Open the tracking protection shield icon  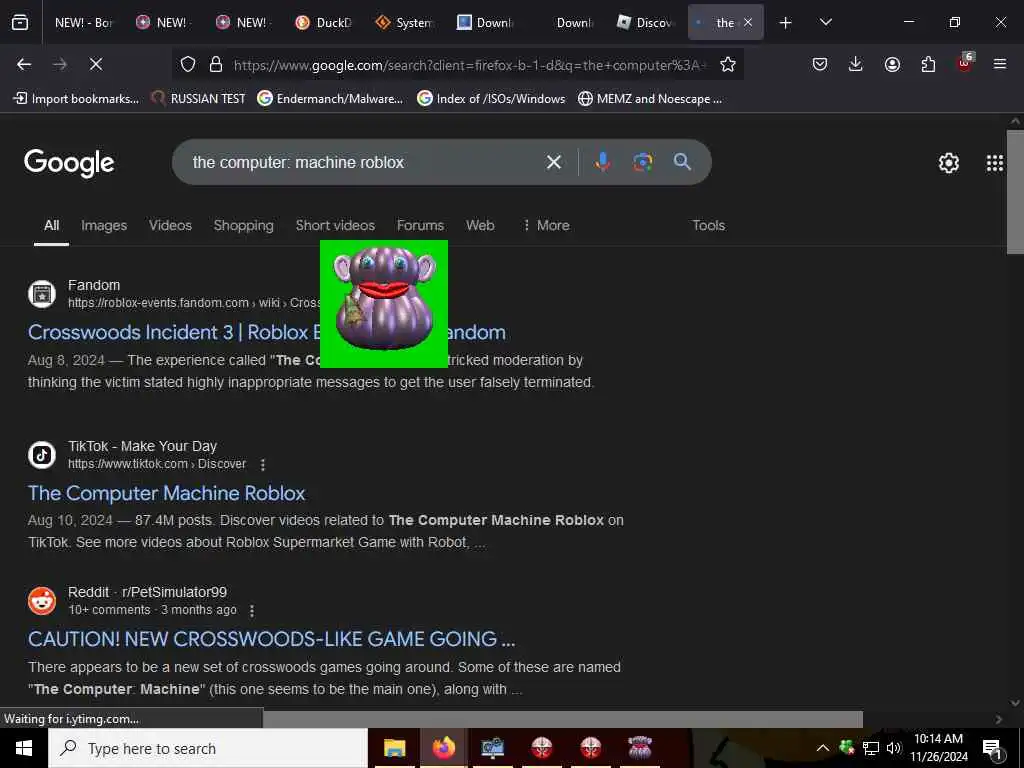point(188,64)
